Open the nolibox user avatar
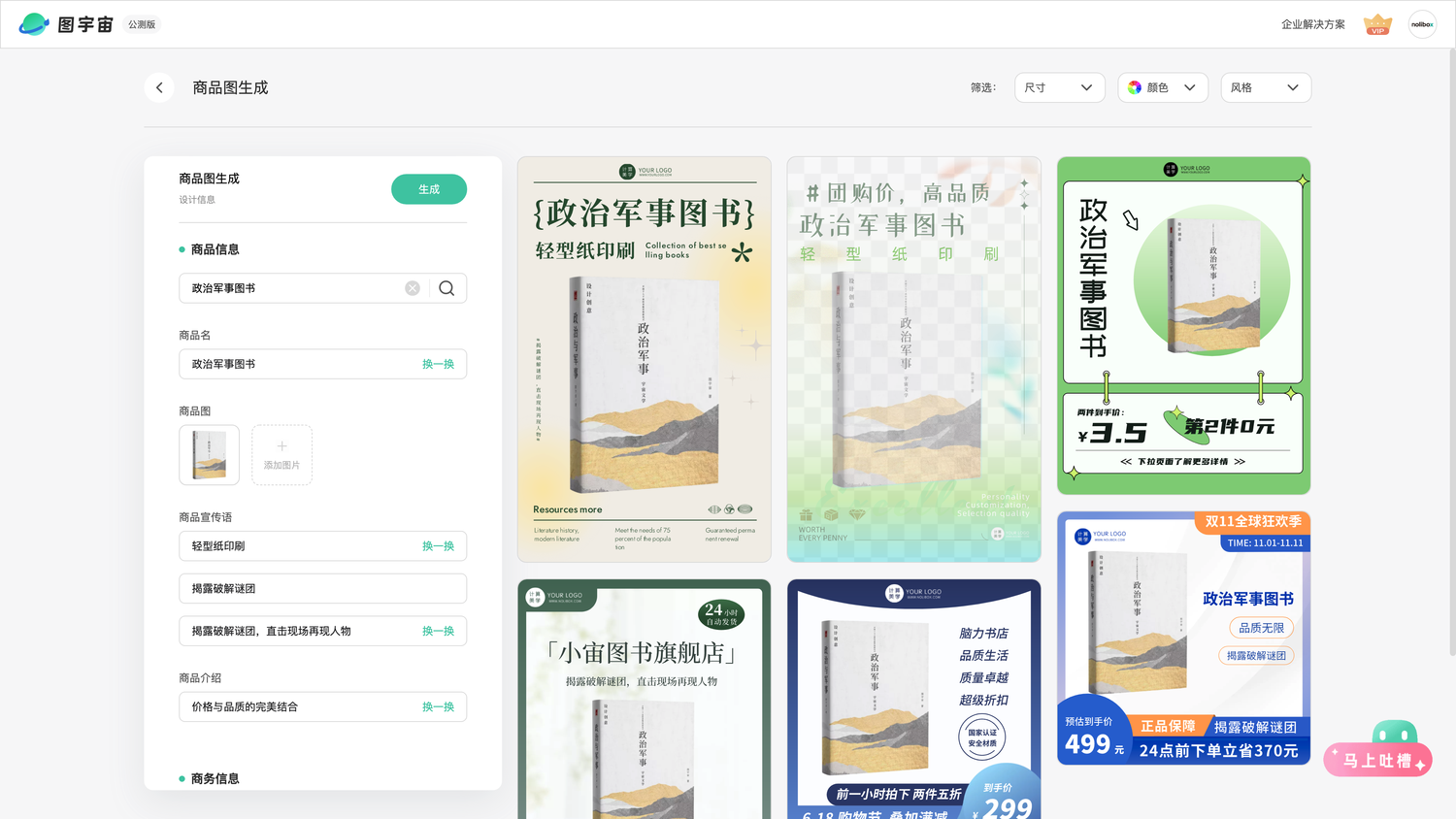The width and height of the screenshot is (1456, 819). coord(1422,24)
